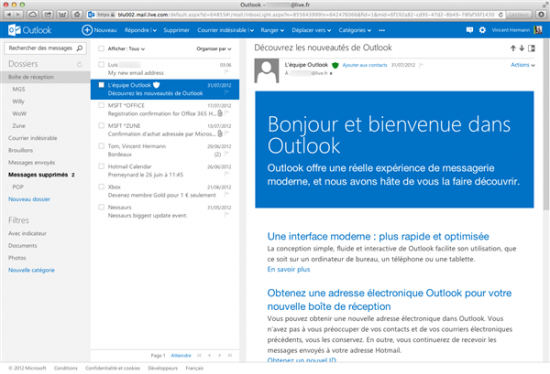The image size is (550, 374).
Task: Click the reading pane vertical scrollbar
Action: pyautogui.click(x=546, y=124)
